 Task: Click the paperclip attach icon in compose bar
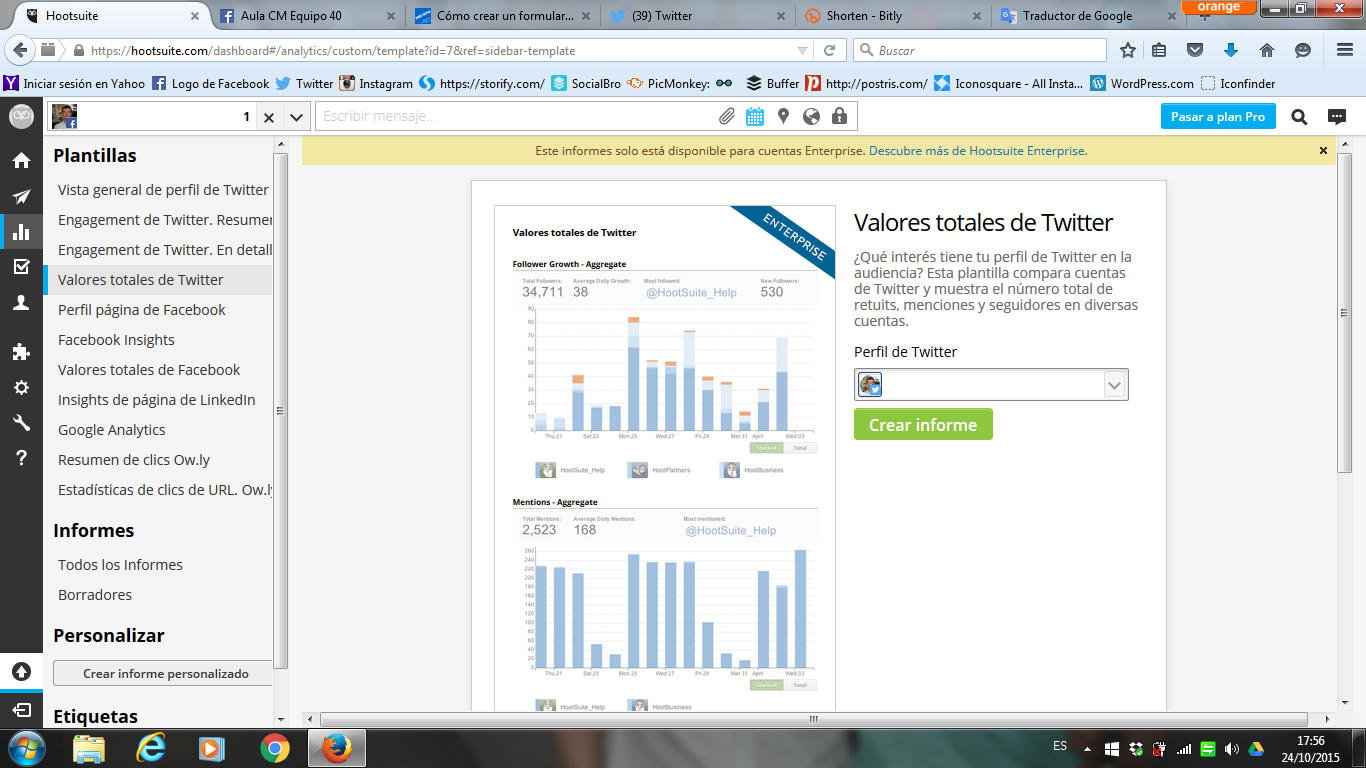[727, 117]
